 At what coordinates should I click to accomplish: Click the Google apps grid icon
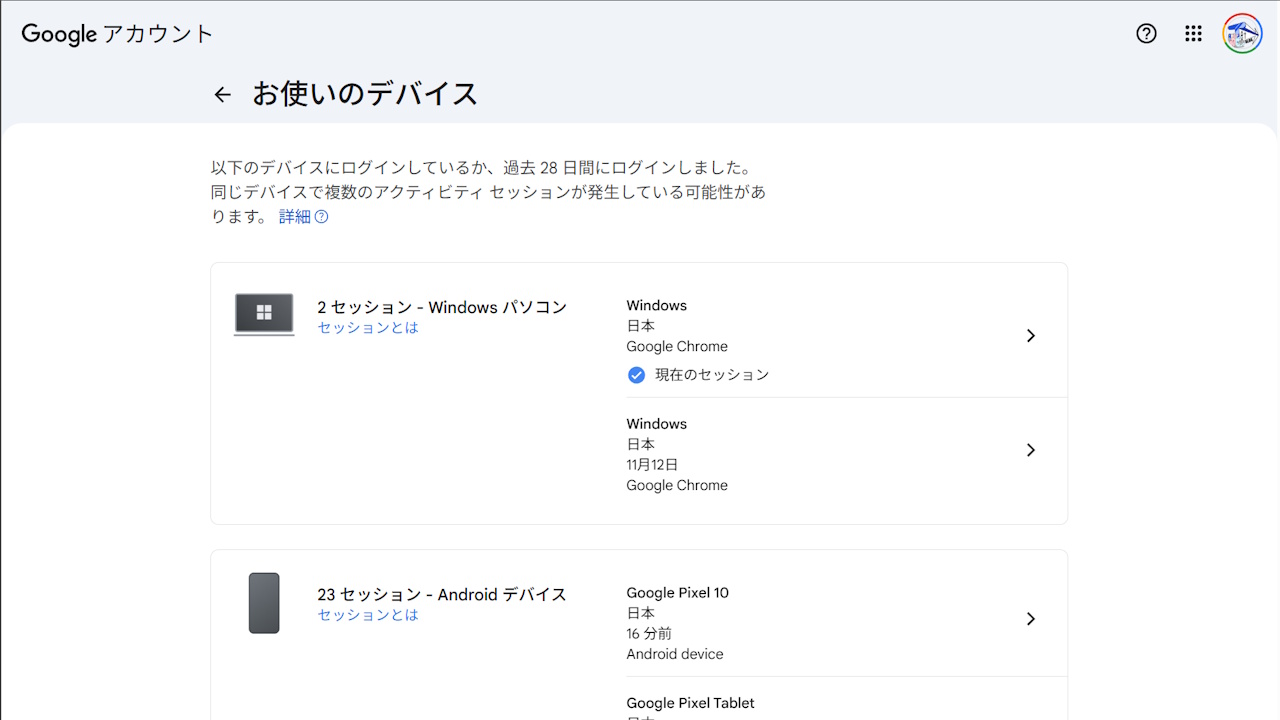(1193, 33)
